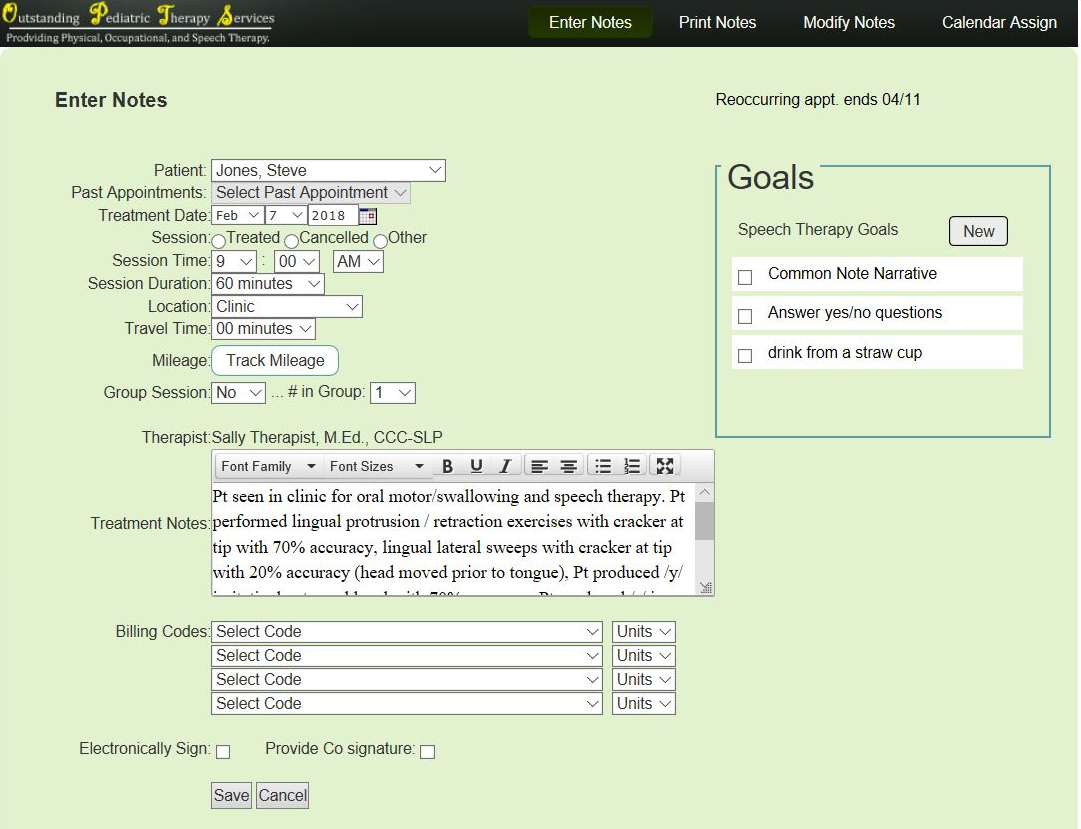The image size is (1081, 829).
Task: Center-align the treatment notes text
Action: point(568,466)
